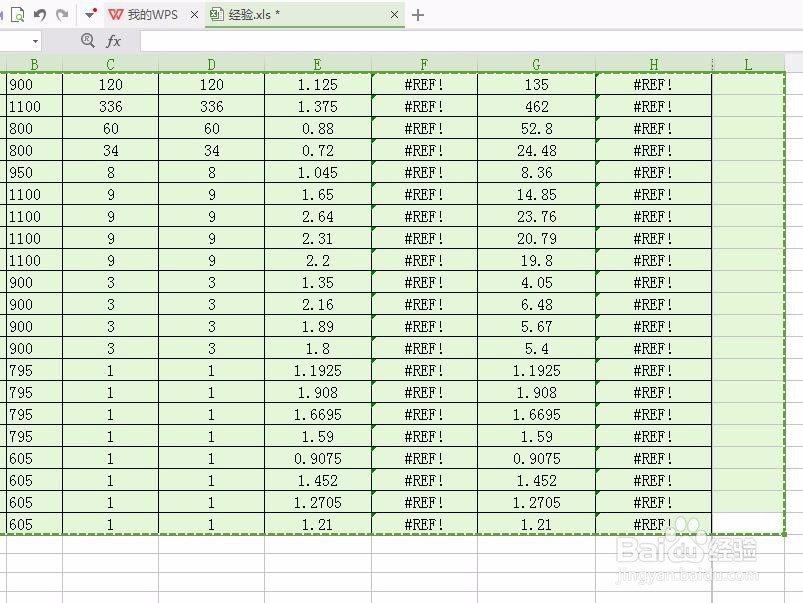Select column D header
The width and height of the screenshot is (803, 603).
[x=212, y=65]
